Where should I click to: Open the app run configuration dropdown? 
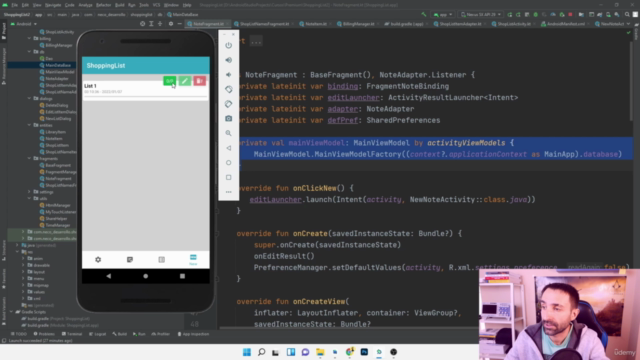coord(443,15)
